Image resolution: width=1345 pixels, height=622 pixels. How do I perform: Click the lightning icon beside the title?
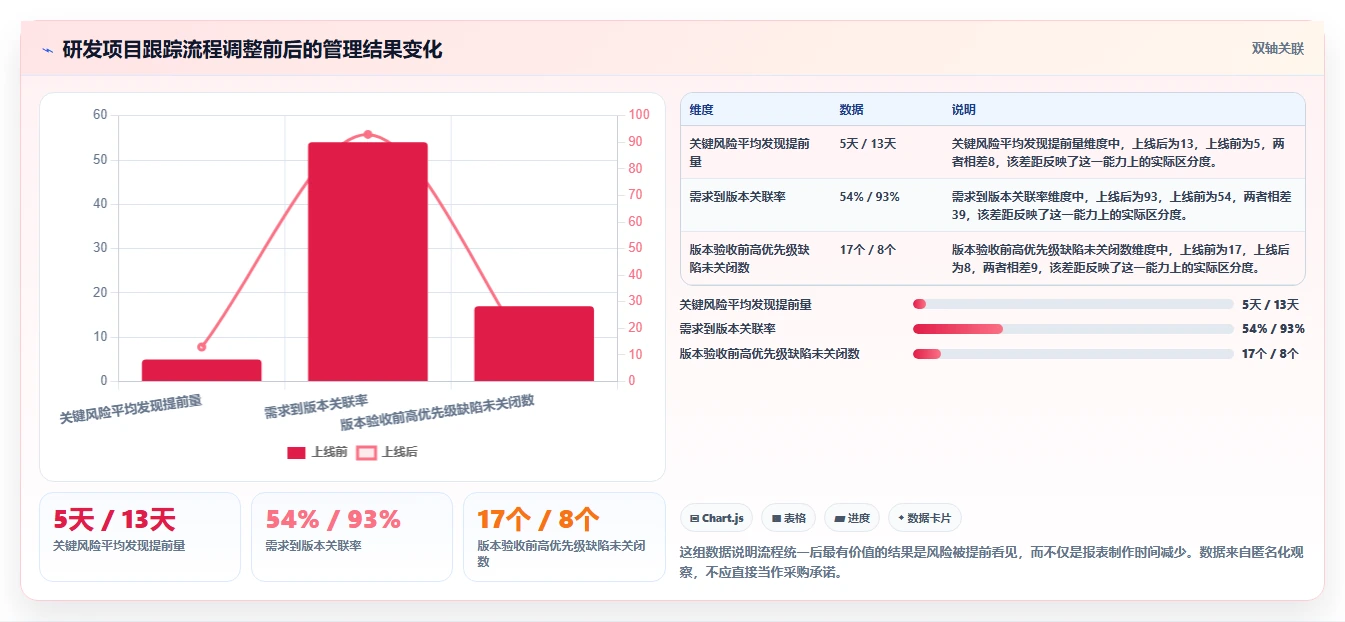coord(47,50)
